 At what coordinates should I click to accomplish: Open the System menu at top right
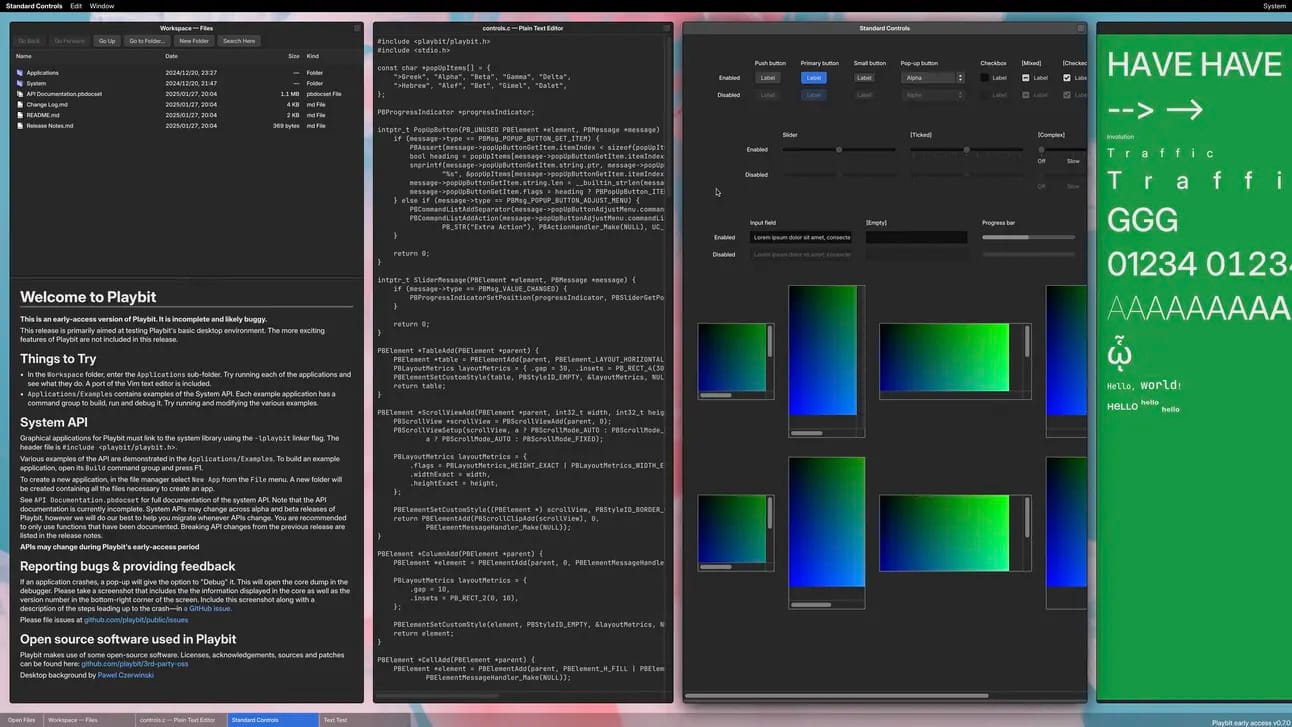click(x=1274, y=6)
